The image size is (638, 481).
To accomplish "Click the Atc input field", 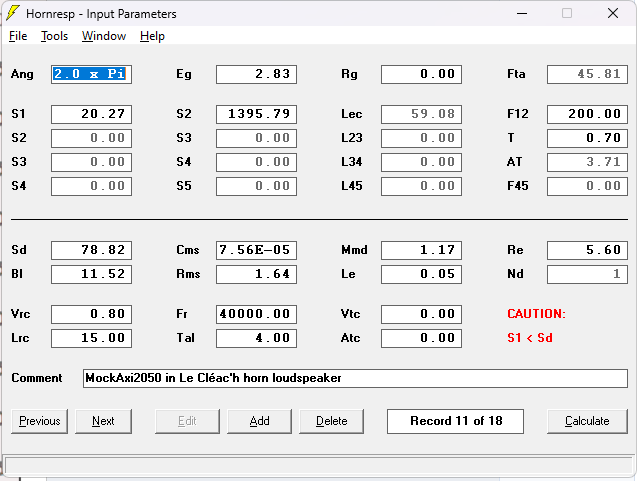I will [x=421, y=338].
